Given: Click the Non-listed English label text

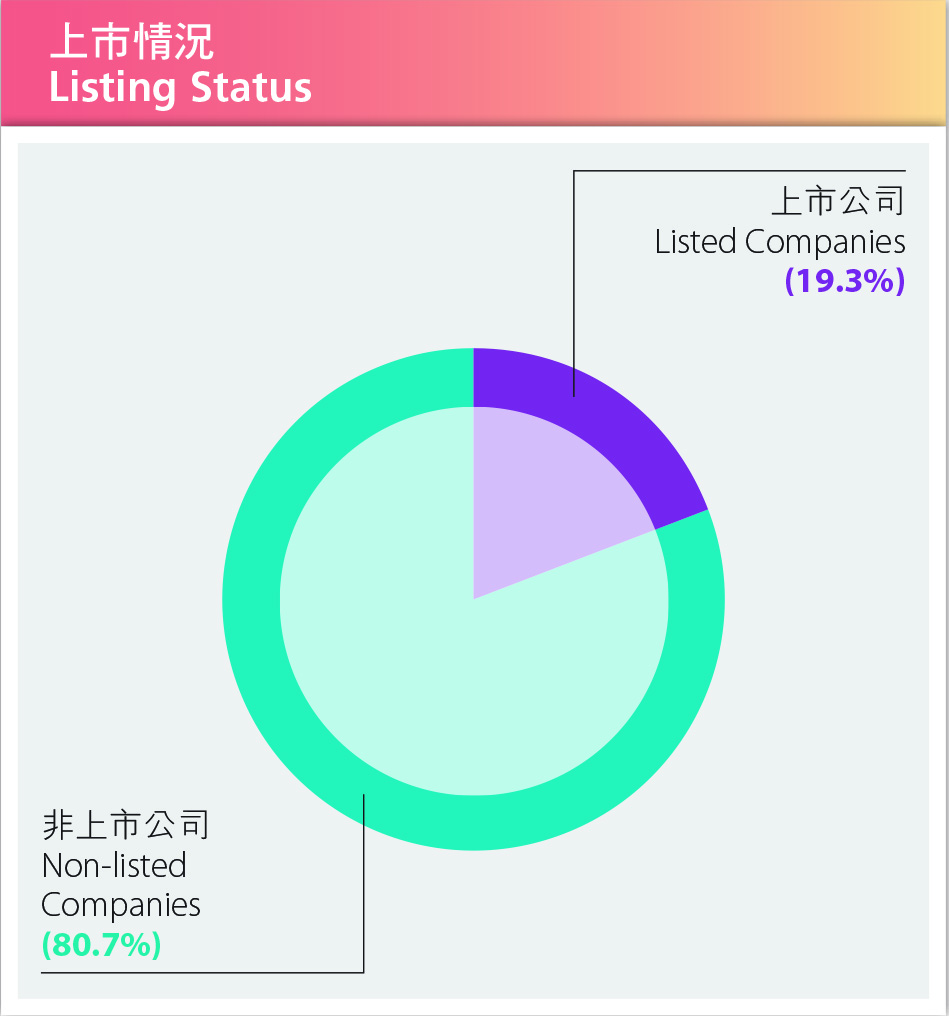Looking at the screenshot, I should [x=114, y=866].
